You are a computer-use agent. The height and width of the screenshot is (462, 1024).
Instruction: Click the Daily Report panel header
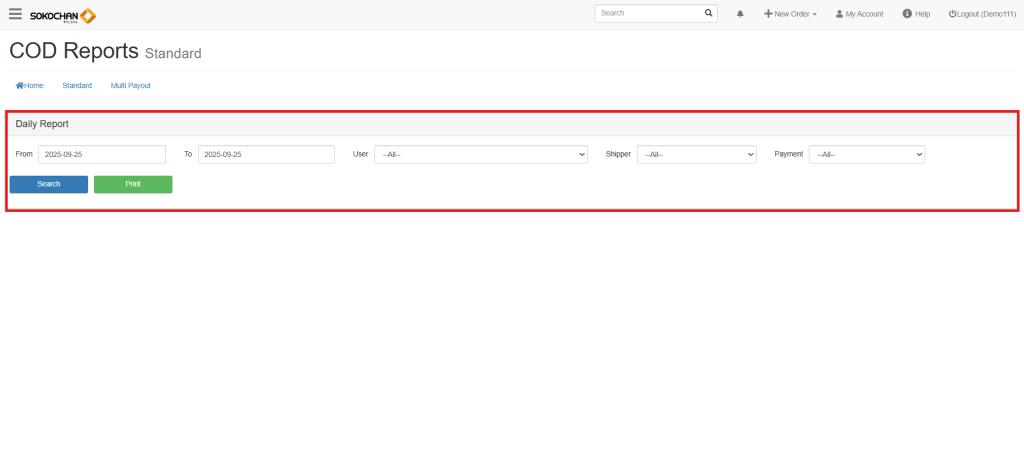click(x=511, y=123)
